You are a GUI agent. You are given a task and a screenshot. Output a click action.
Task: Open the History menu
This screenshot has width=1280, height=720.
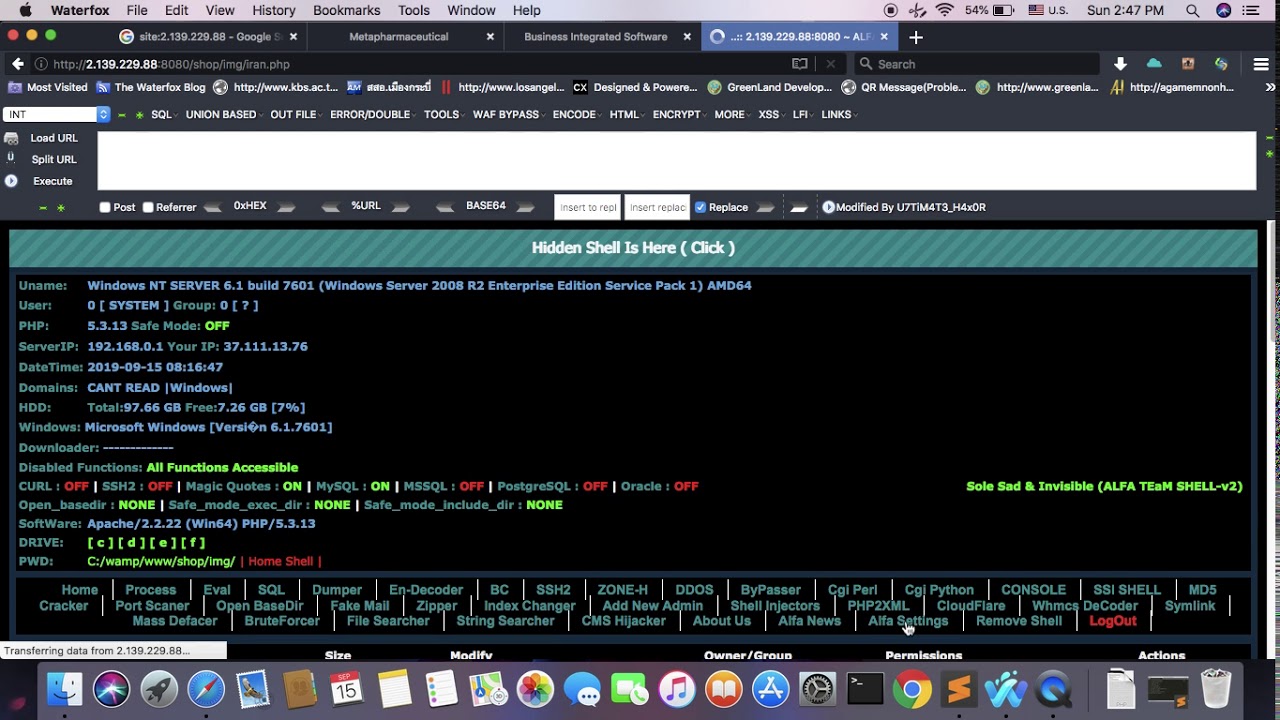[x=273, y=10]
